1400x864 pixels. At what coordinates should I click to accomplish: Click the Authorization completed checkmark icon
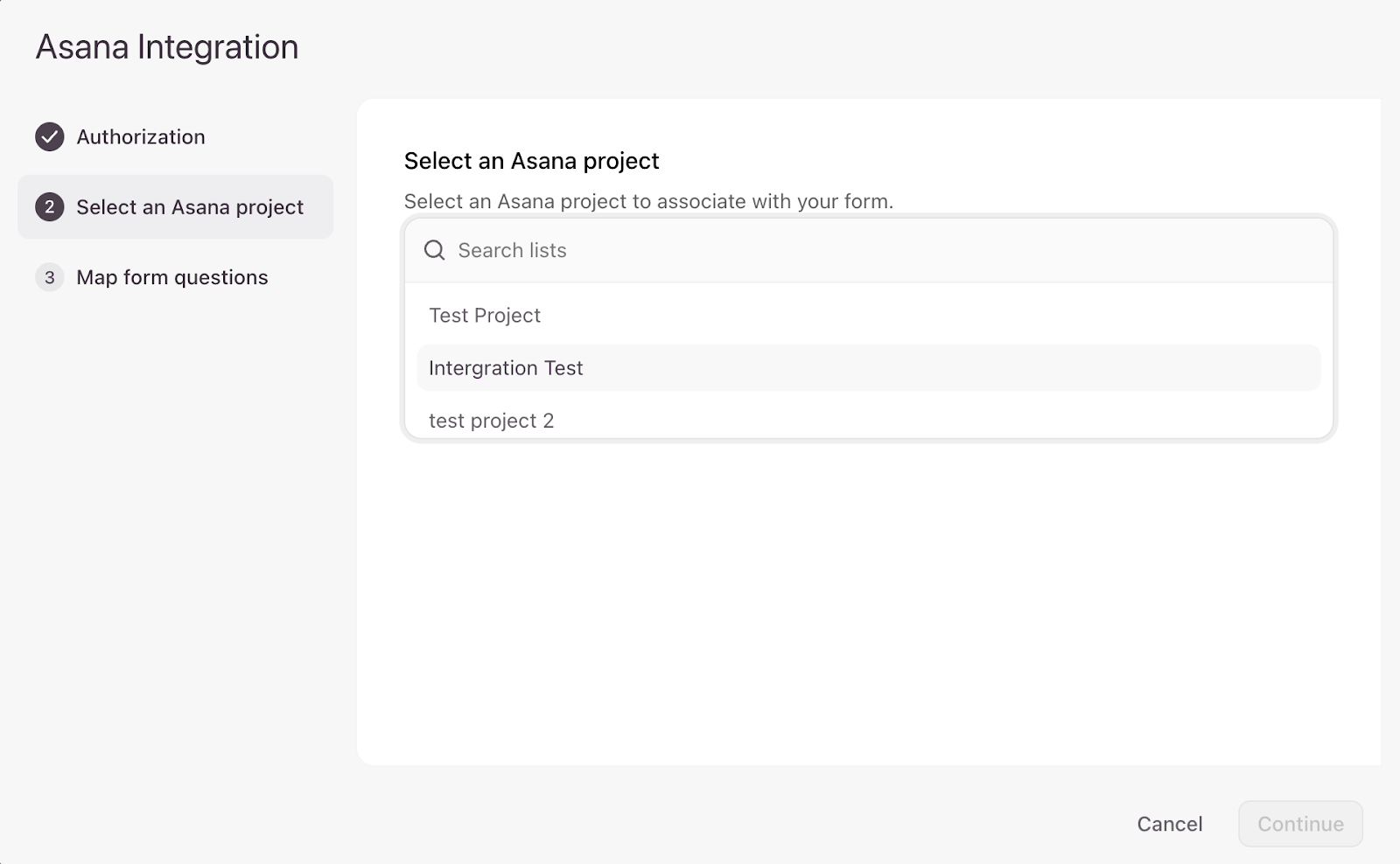point(50,137)
